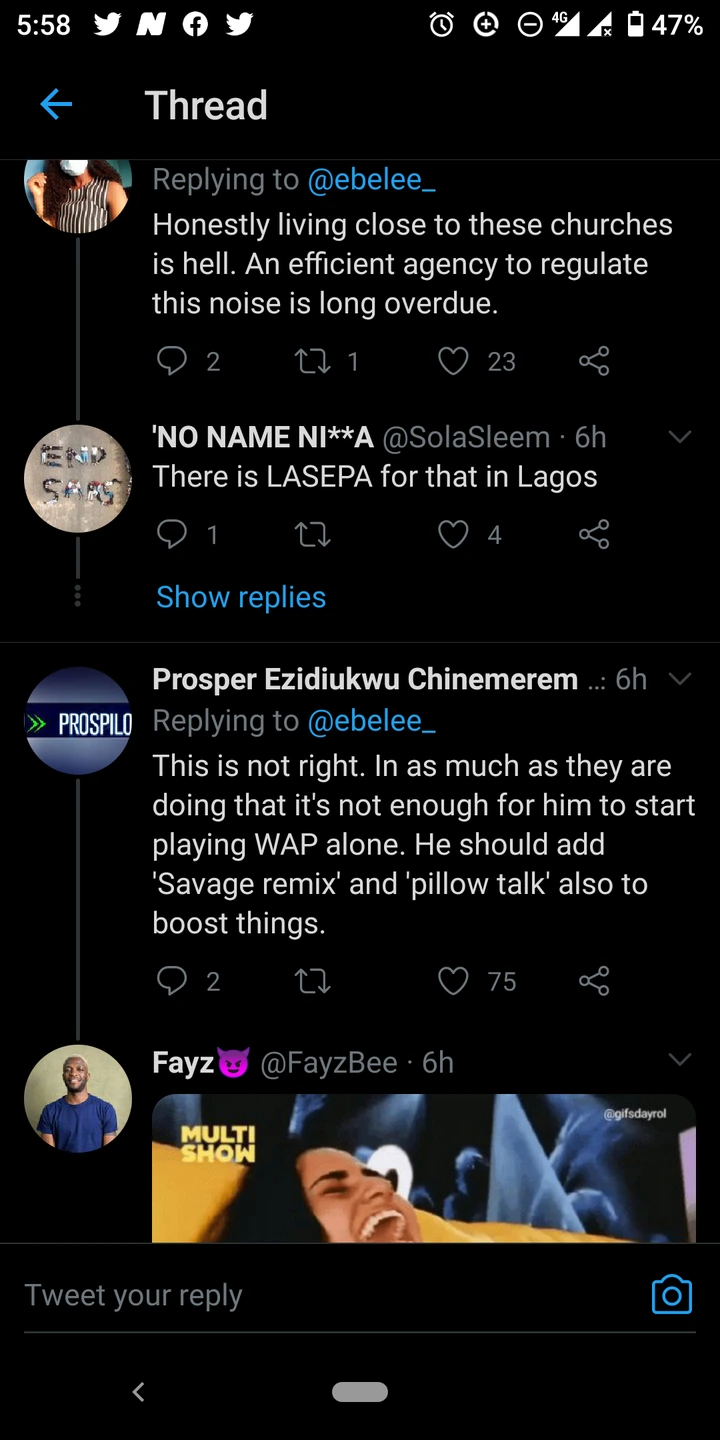Share the LASEPA tweet by SolaSleem
This screenshot has height=1440, width=720.
[594, 535]
